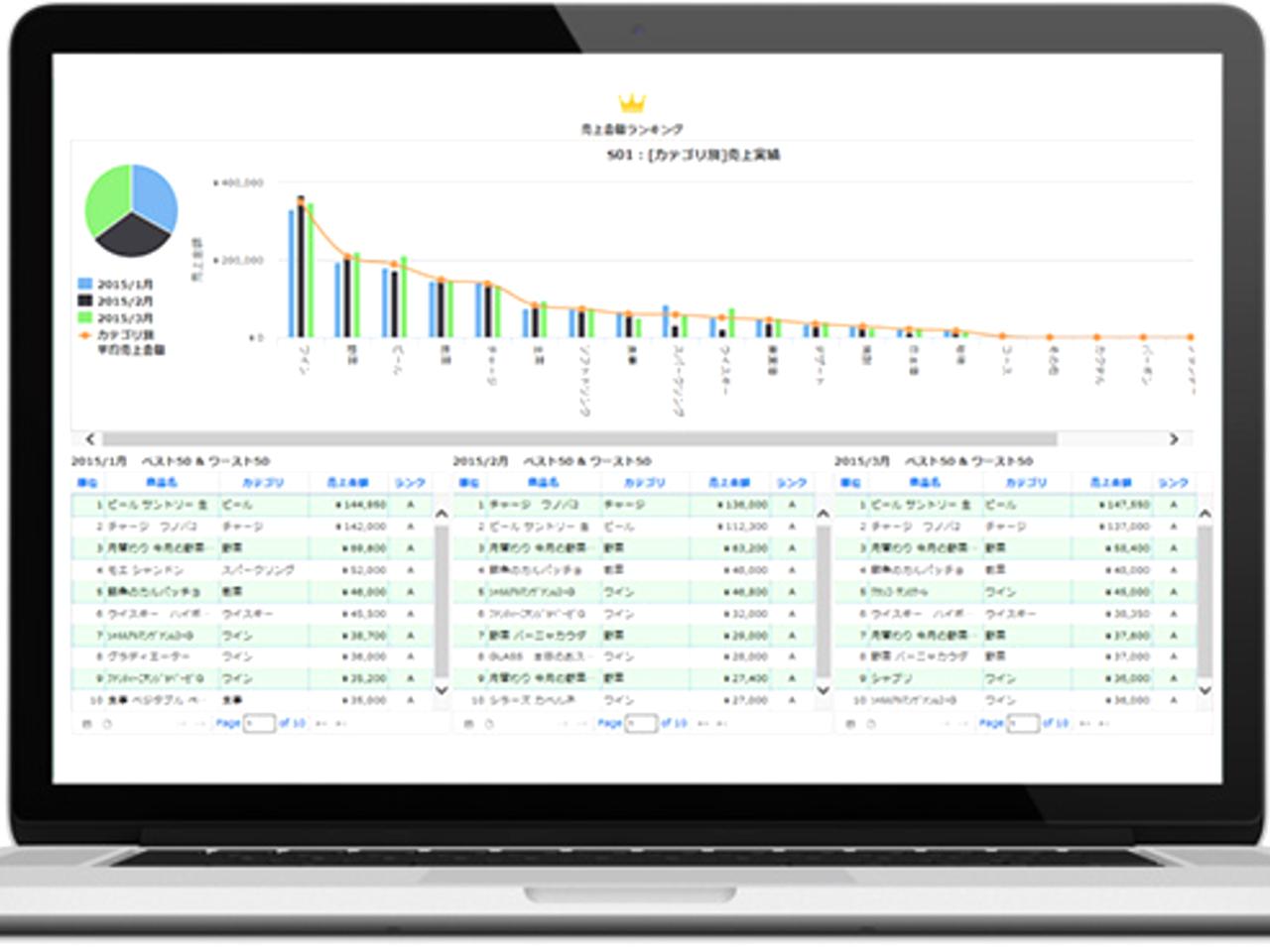Click the chart's right scroll arrow

click(1174, 438)
